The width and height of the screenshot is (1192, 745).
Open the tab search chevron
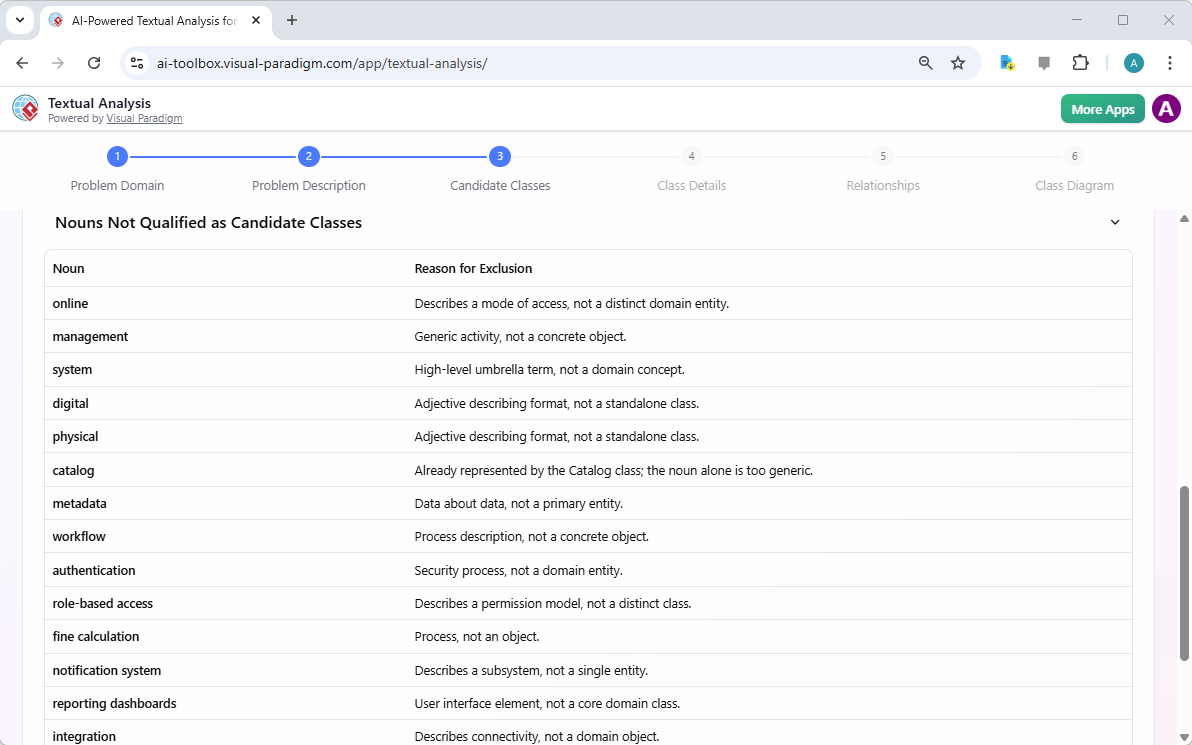pyautogui.click(x=19, y=20)
